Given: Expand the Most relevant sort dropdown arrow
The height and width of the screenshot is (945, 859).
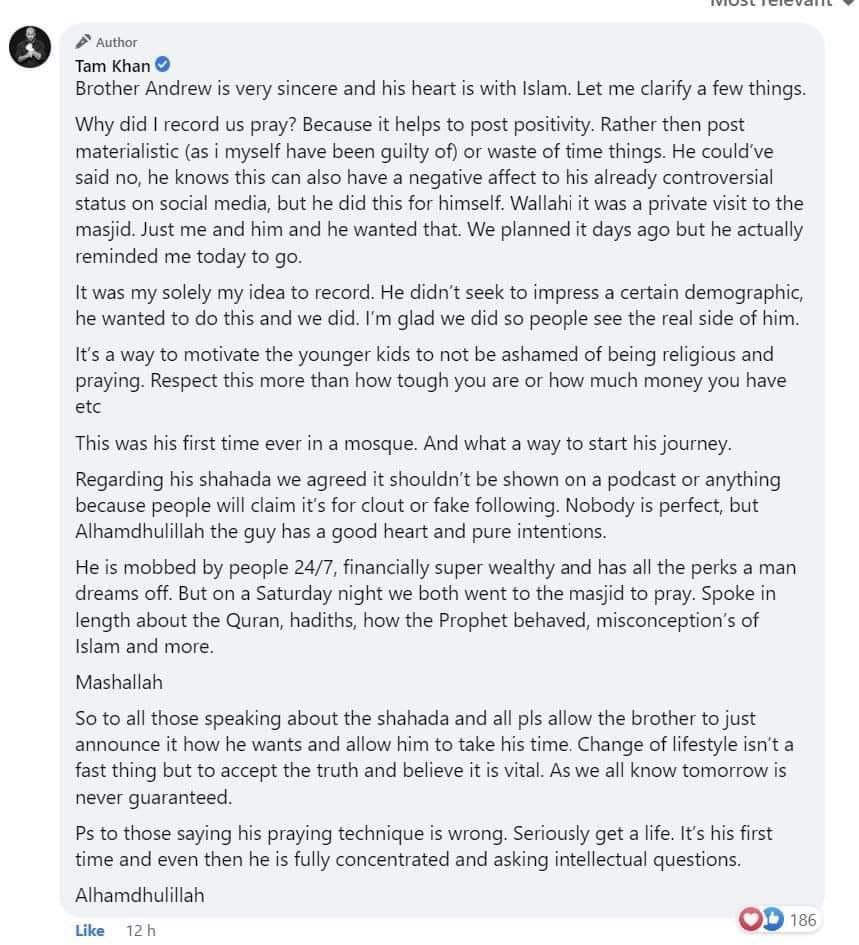Looking at the screenshot, I should pyautogui.click(x=849, y=2).
